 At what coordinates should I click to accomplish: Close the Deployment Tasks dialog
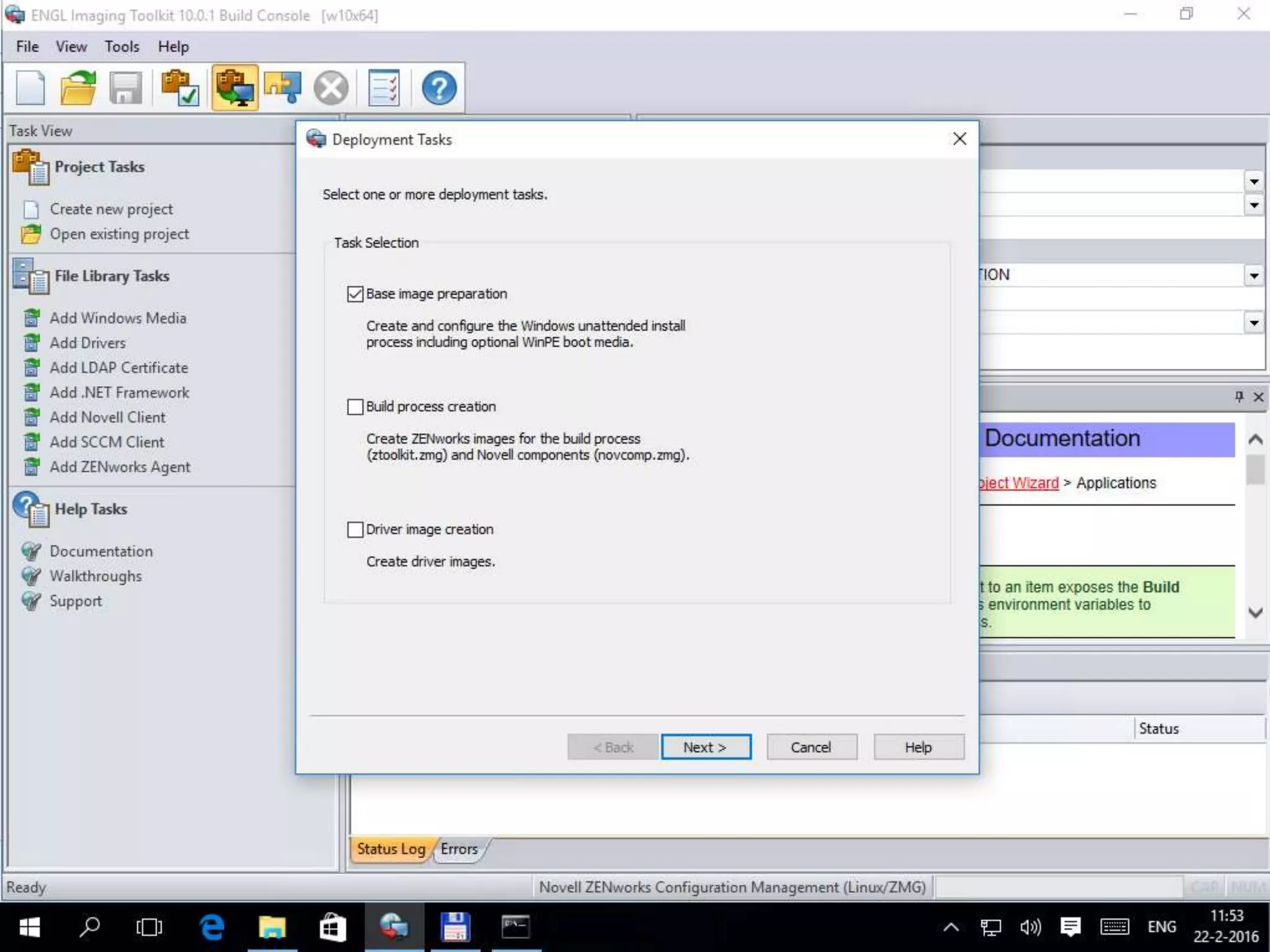coord(959,139)
